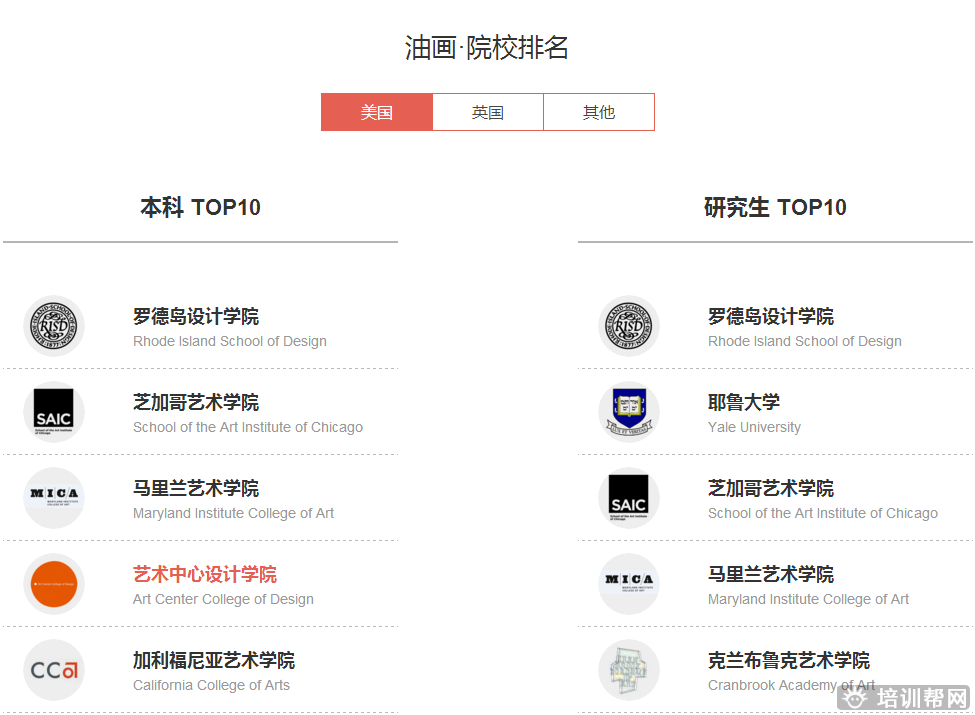Open 芝加哥艺术学院 under 本科 TOP10
This screenshot has height=715, width=975.
[196, 402]
